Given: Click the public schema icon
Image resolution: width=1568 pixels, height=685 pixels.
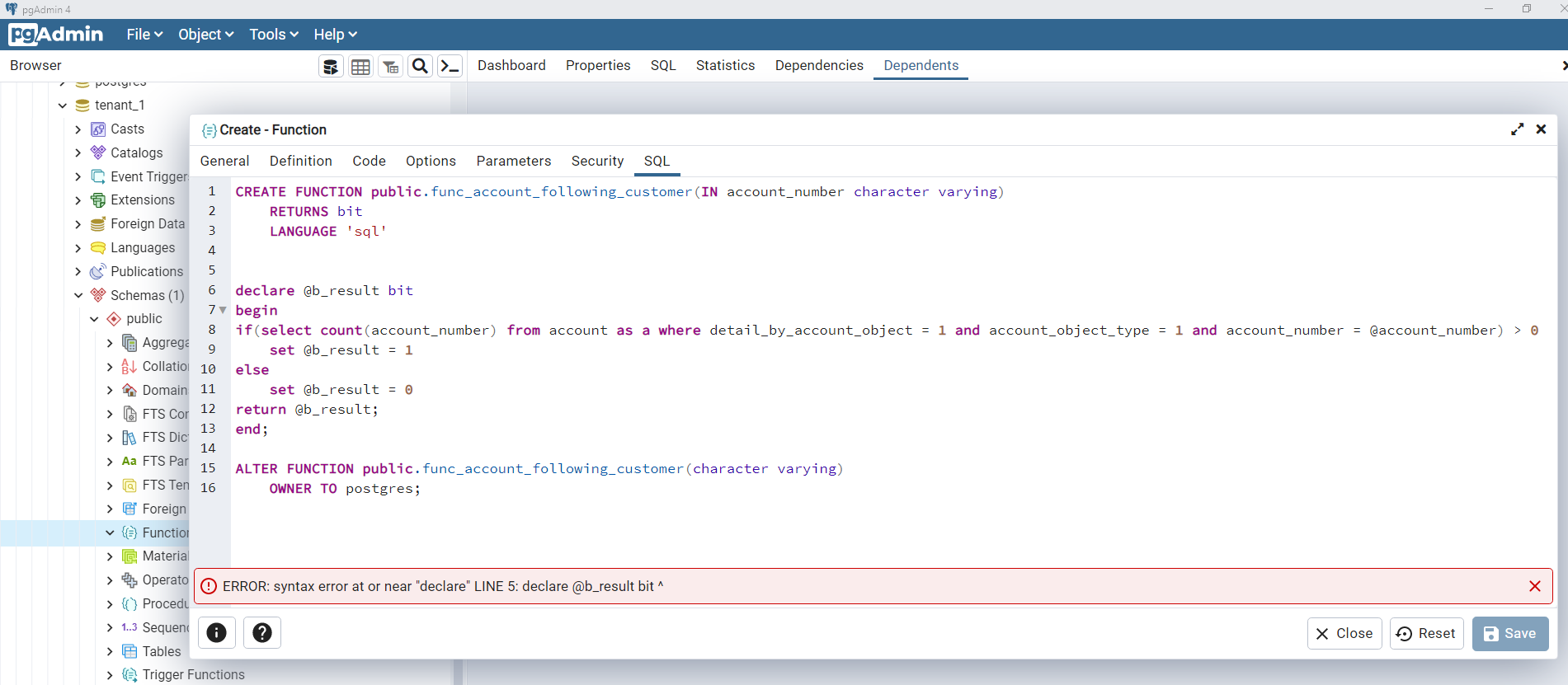Looking at the screenshot, I should 114,319.
